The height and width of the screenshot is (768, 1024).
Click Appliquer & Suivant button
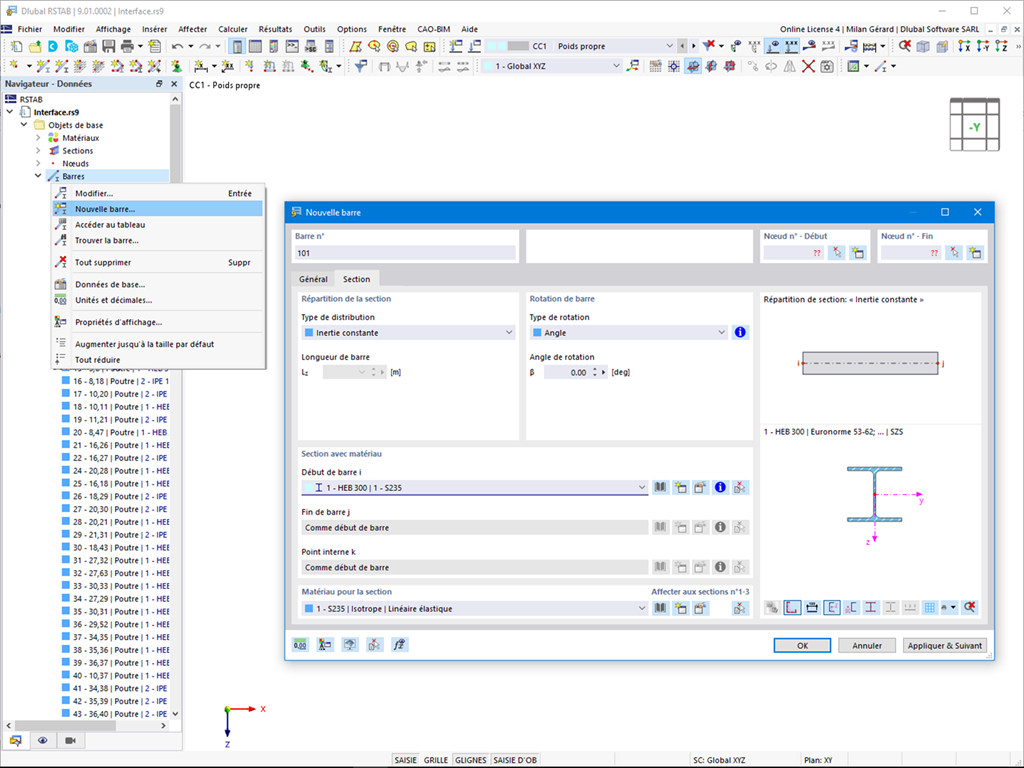(x=944, y=645)
